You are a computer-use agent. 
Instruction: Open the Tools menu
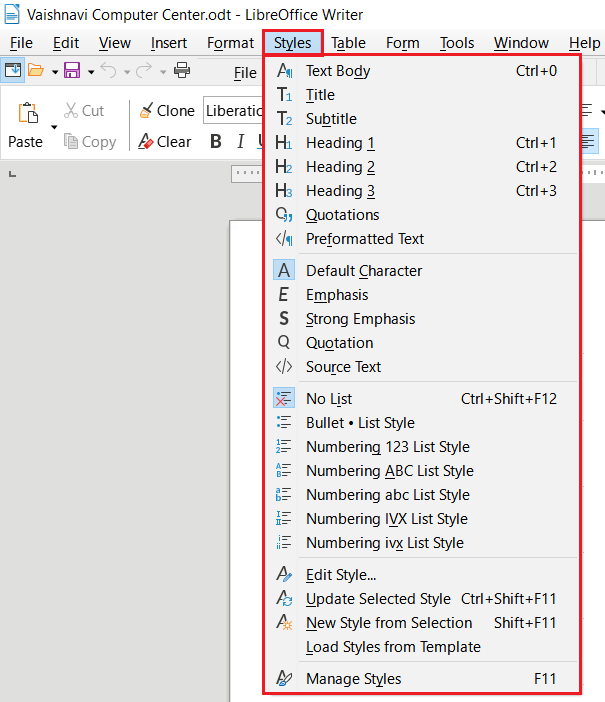coord(457,43)
